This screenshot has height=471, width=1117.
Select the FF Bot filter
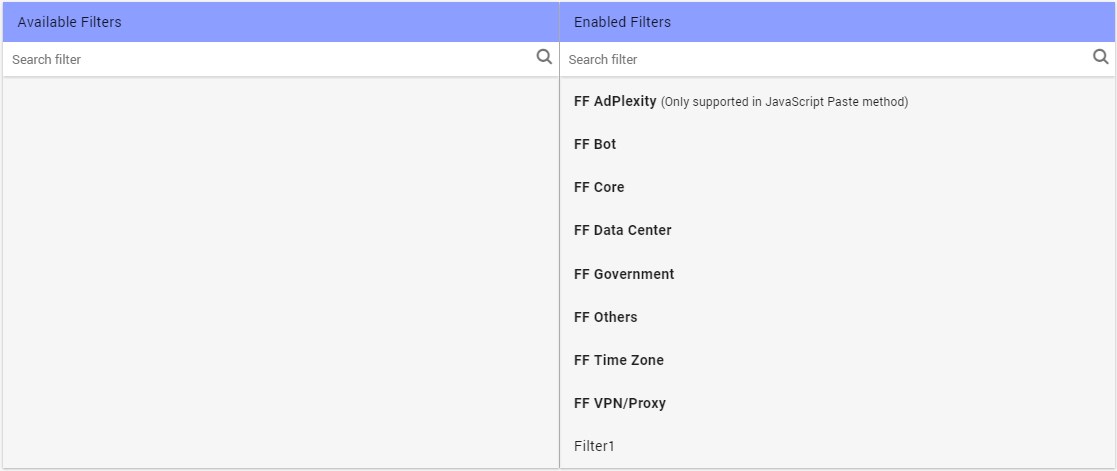tap(595, 144)
